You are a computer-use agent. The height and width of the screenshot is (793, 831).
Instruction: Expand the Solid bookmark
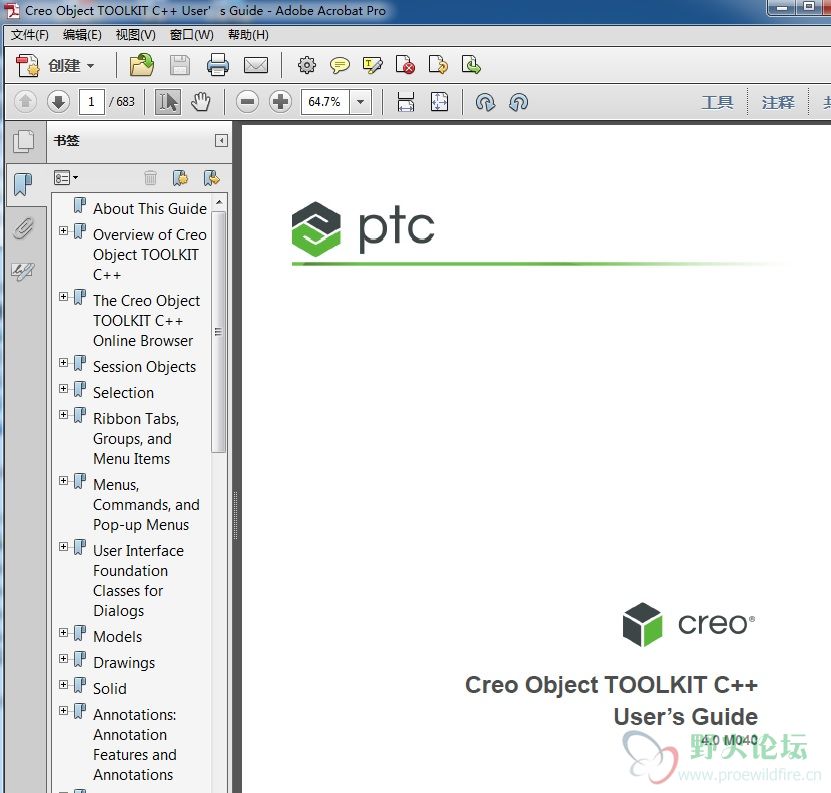[63, 685]
